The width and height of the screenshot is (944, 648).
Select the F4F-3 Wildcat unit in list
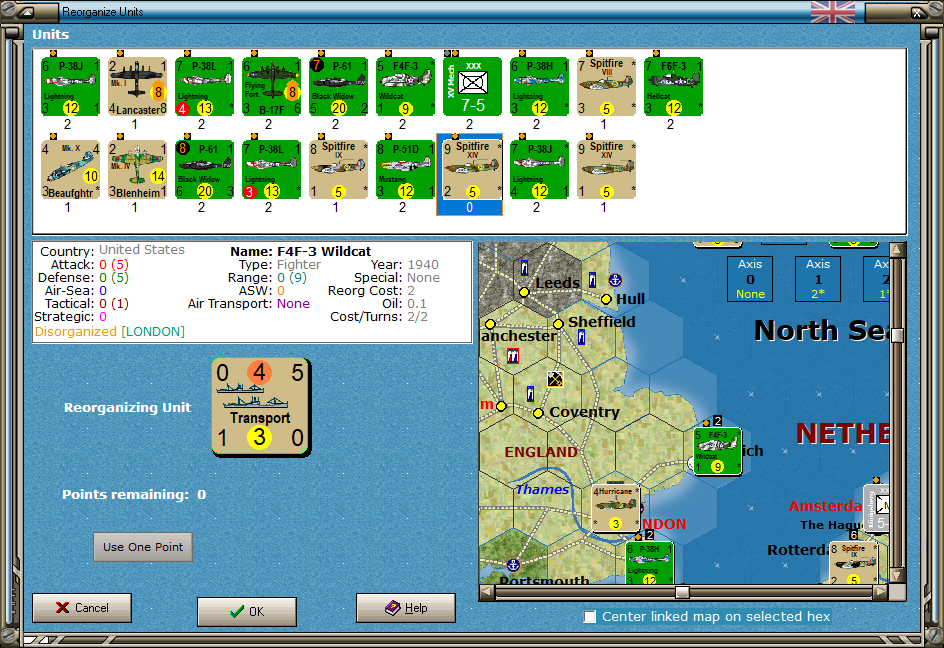pos(405,86)
